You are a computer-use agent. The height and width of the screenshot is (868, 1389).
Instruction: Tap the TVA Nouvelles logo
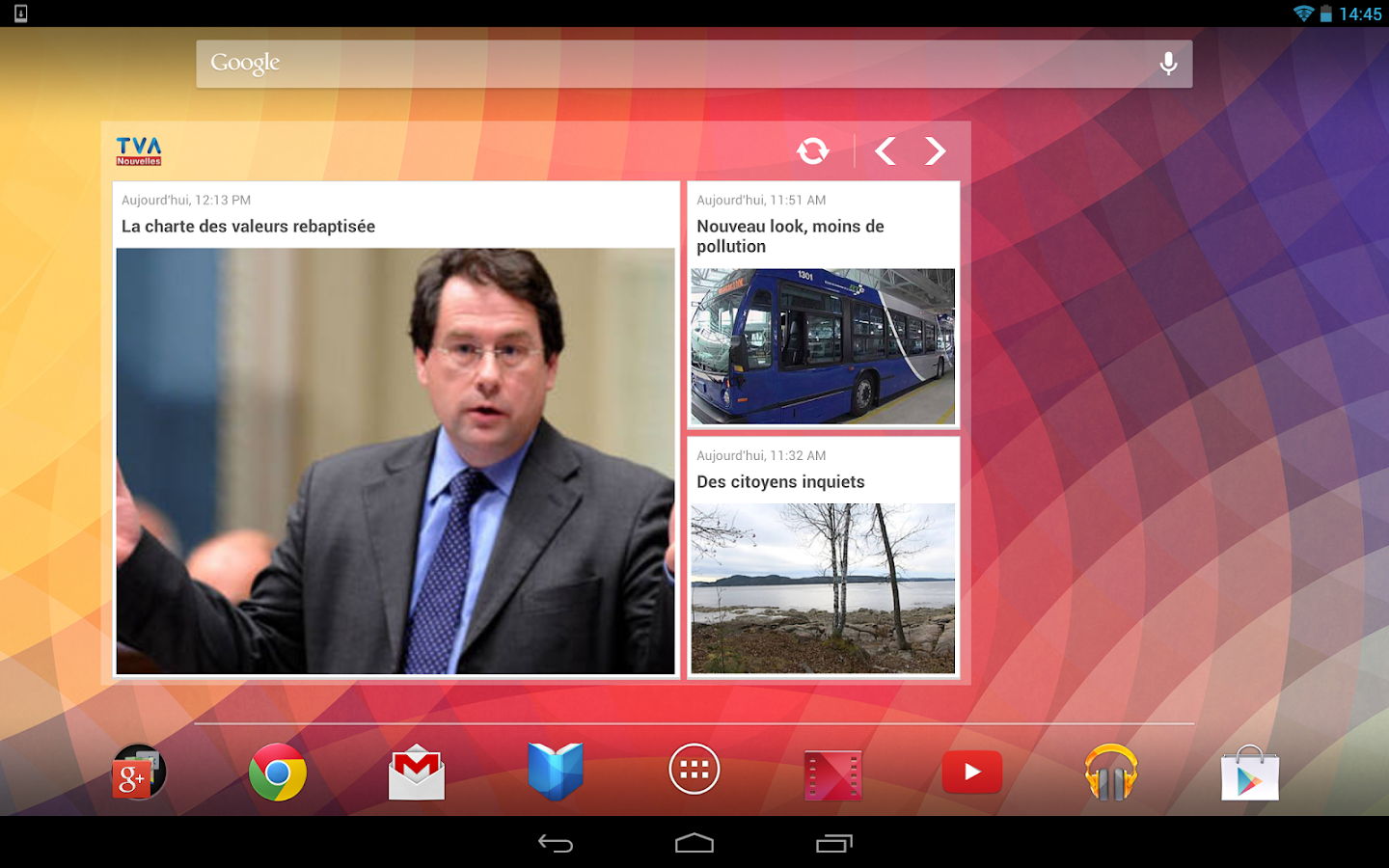(138, 150)
